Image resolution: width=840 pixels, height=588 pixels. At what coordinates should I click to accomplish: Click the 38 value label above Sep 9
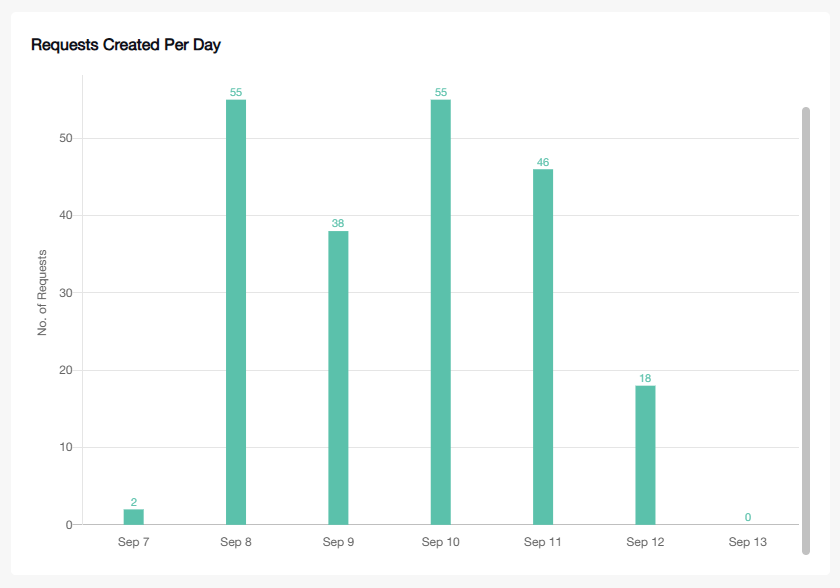pyautogui.click(x=338, y=224)
